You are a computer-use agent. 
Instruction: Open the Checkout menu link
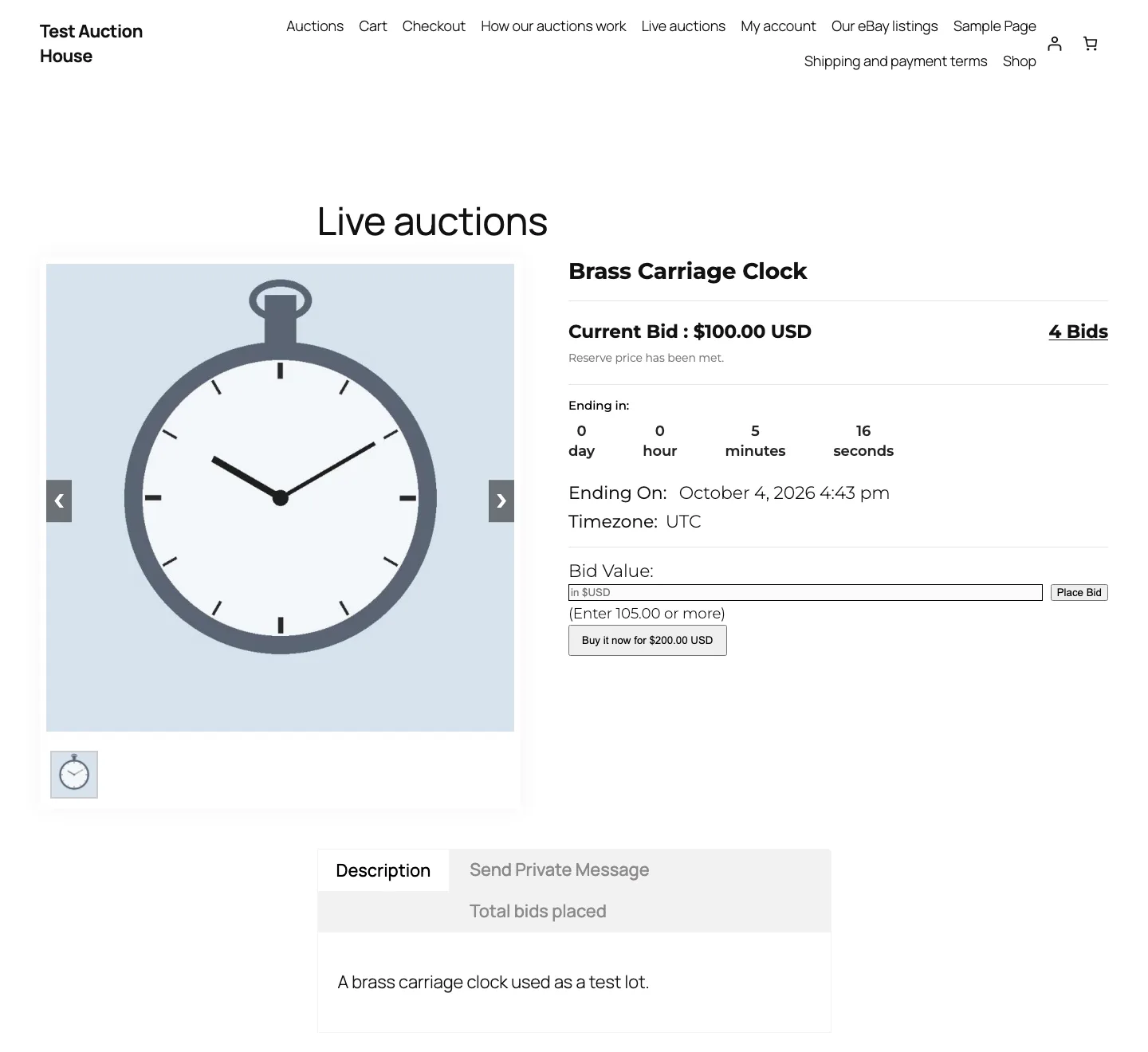(434, 26)
